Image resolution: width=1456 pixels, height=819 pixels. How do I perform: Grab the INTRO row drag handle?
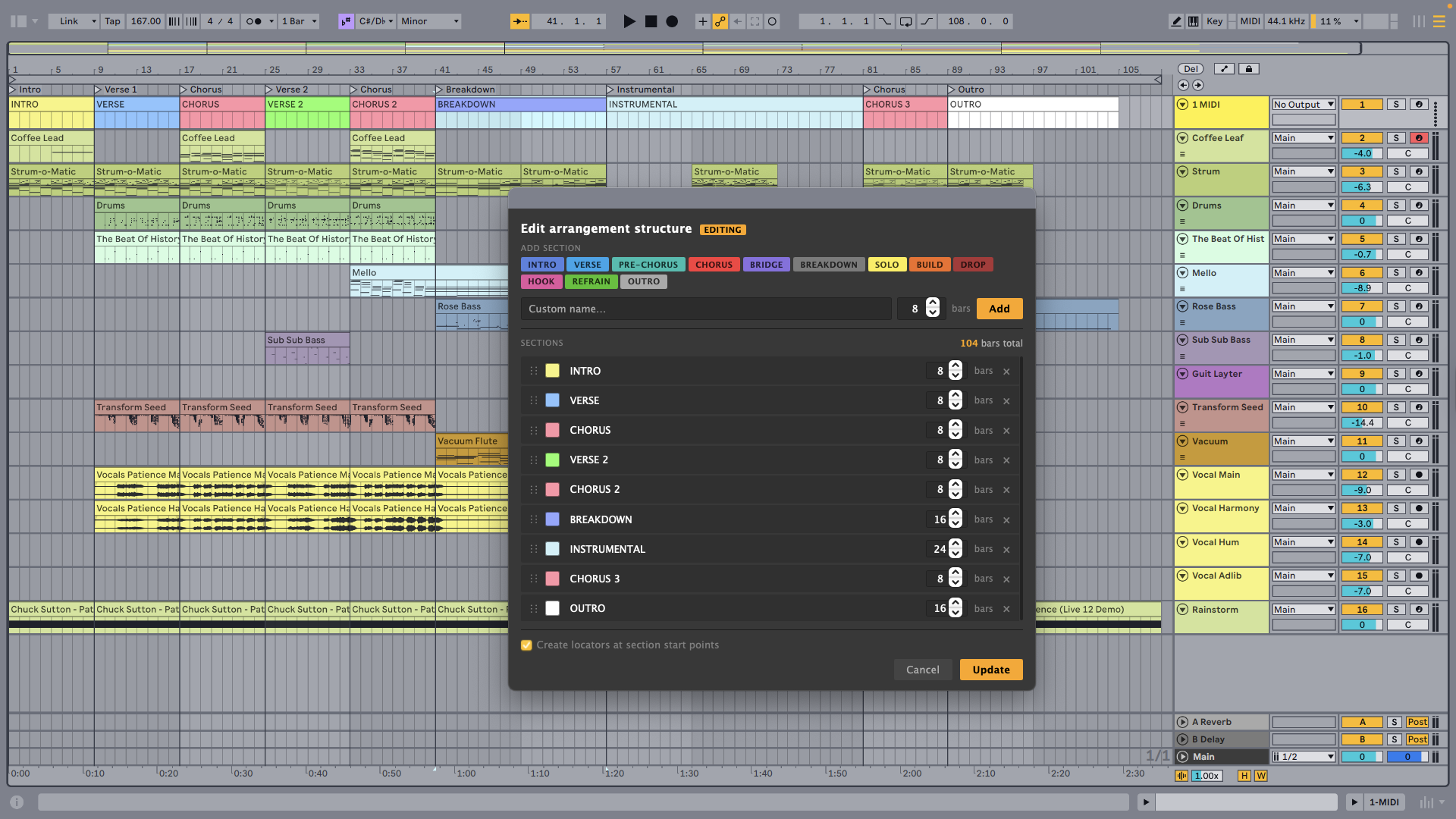coord(534,371)
